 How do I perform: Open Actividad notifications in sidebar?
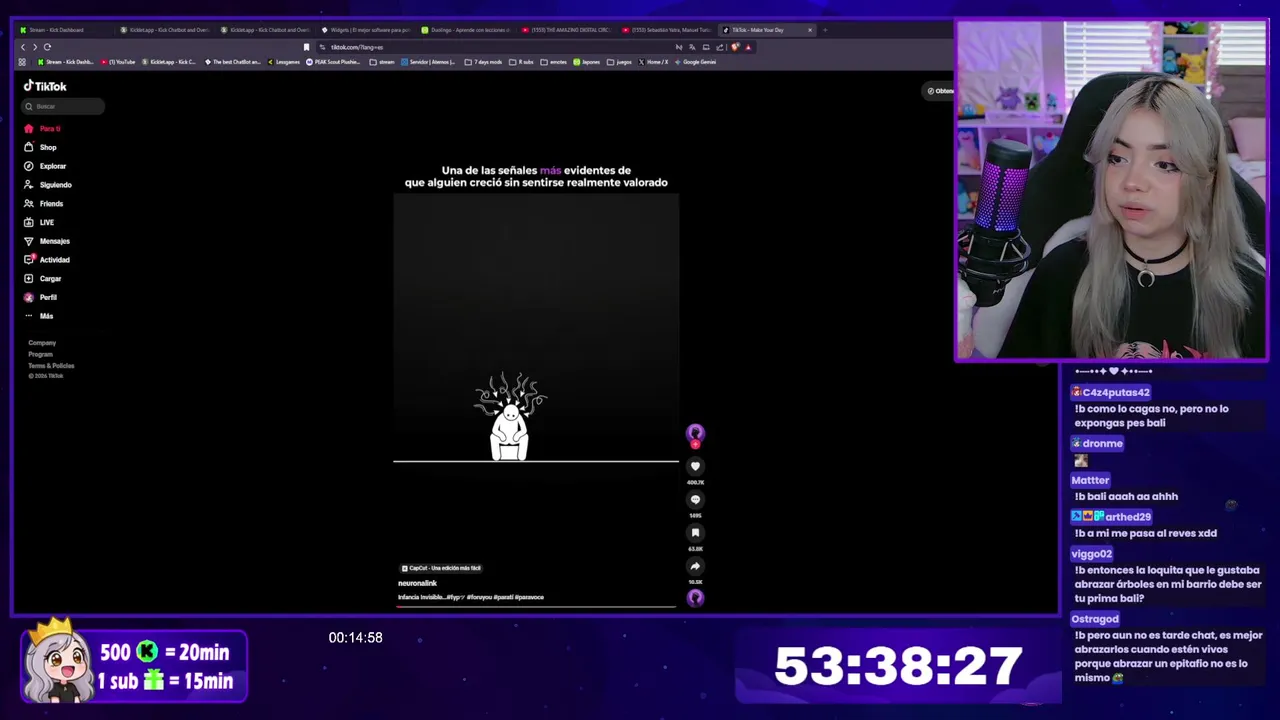click(x=47, y=260)
